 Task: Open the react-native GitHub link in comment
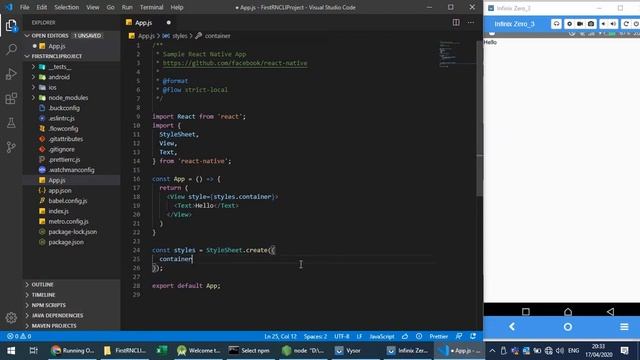click(235, 63)
